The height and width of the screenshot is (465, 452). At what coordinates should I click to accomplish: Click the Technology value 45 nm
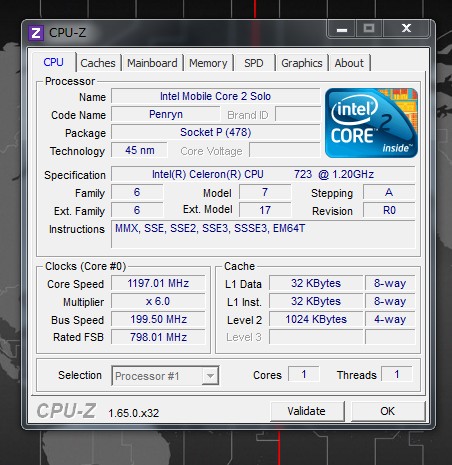point(139,150)
